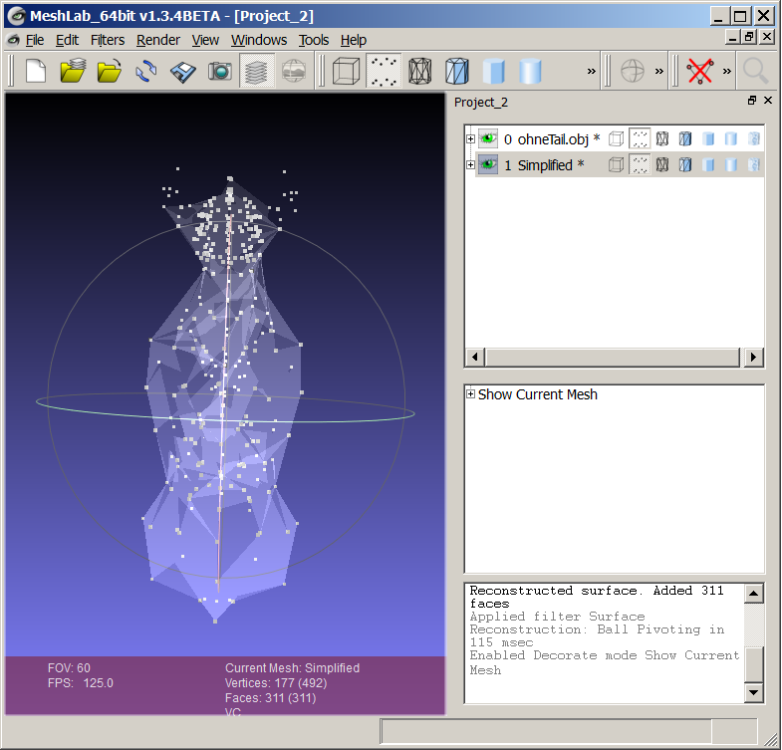This screenshot has width=782, height=750.
Task: Set wireframe mode for ohneTail.obj layer
Action: (662, 139)
